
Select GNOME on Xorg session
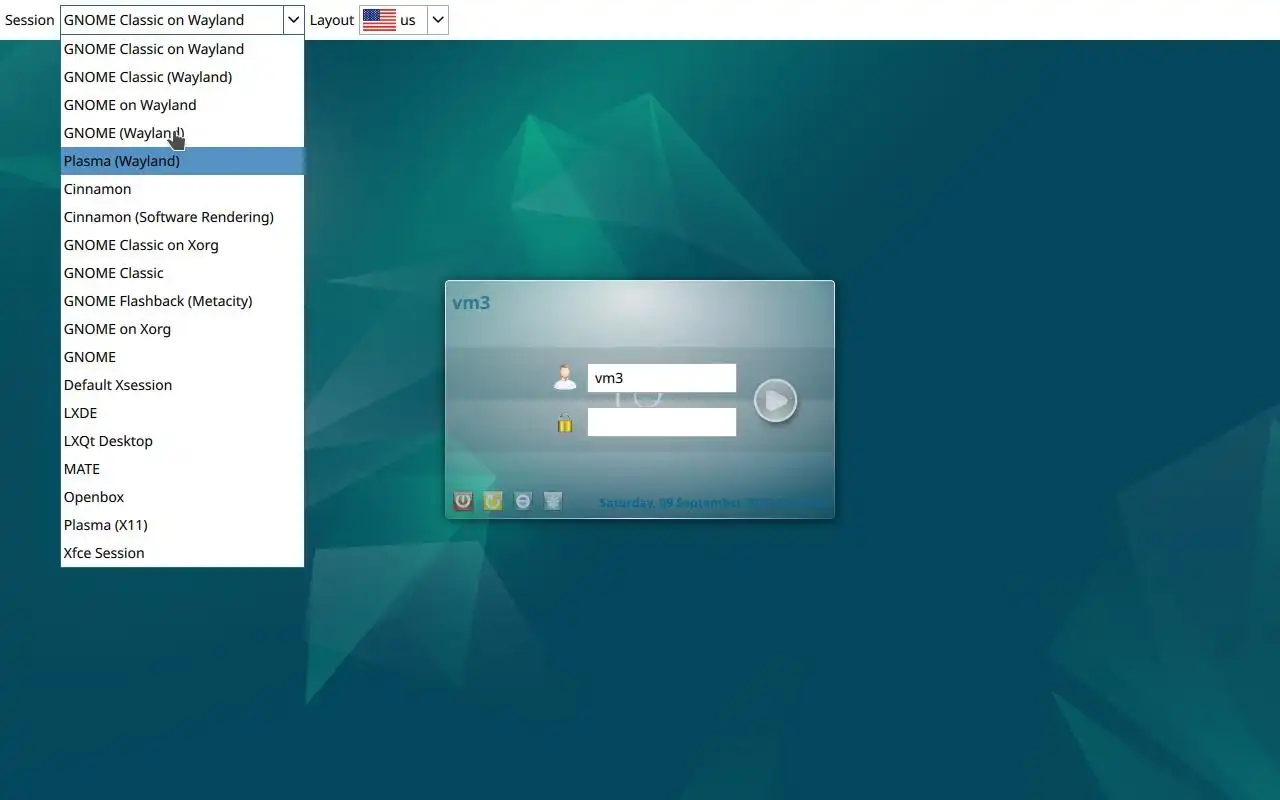(182, 329)
